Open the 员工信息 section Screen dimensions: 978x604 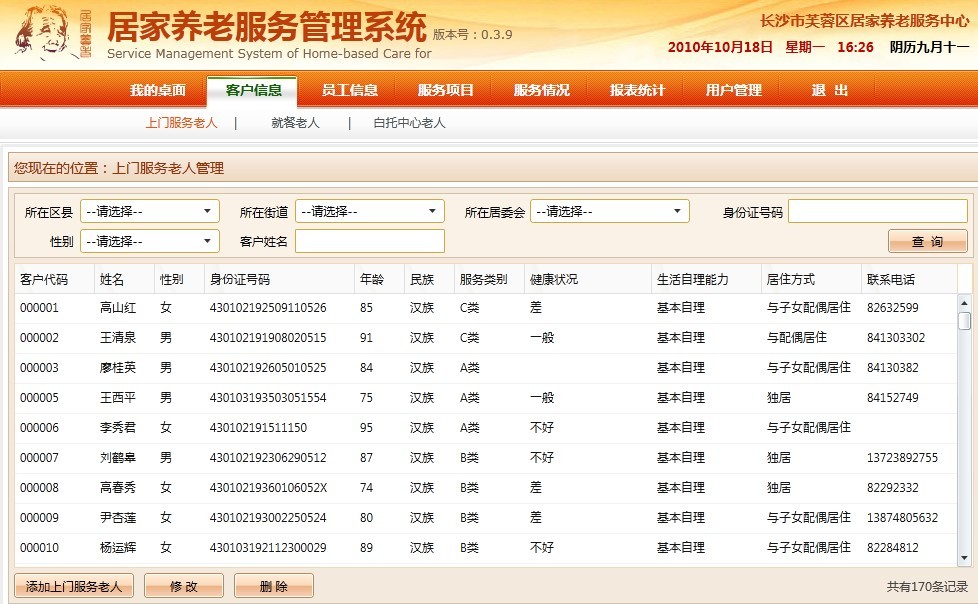(x=350, y=90)
